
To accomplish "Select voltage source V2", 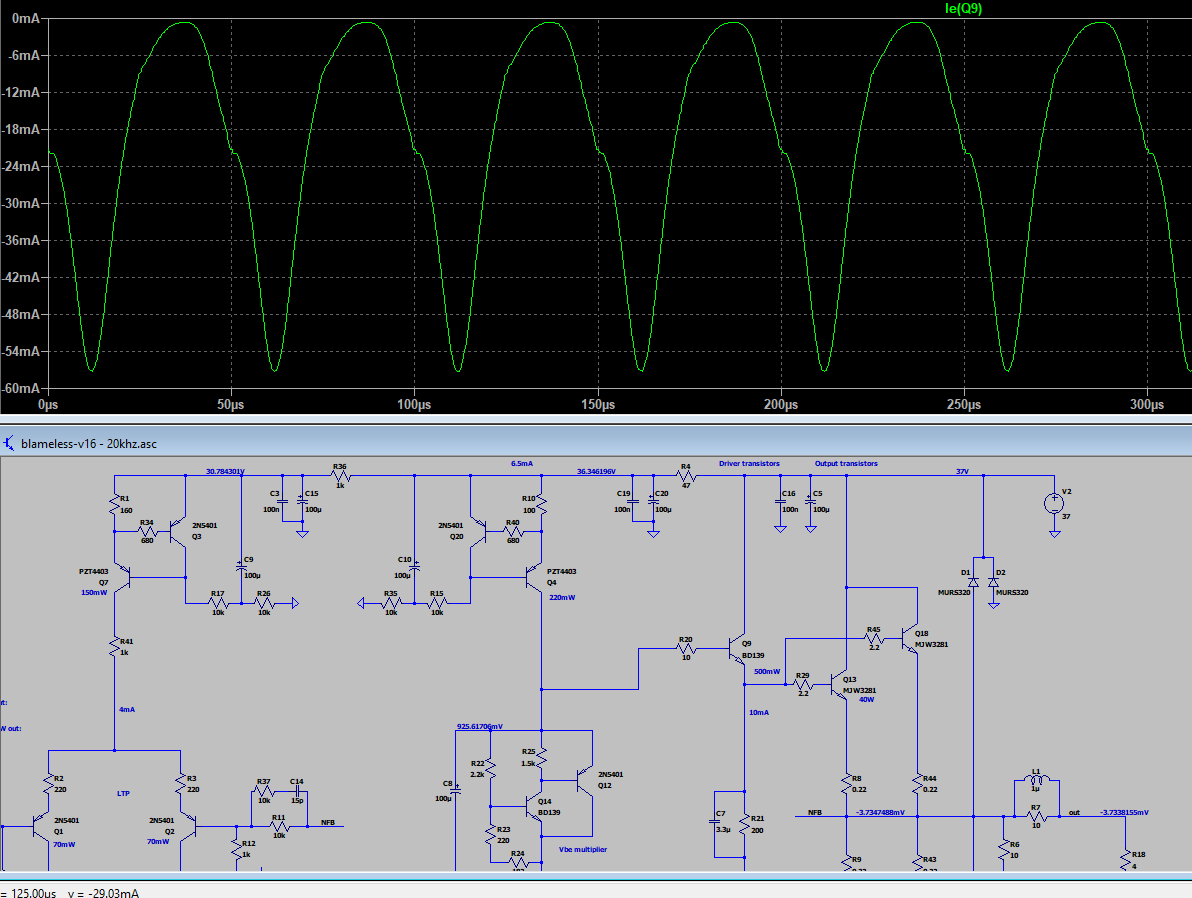I will (x=1054, y=503).
